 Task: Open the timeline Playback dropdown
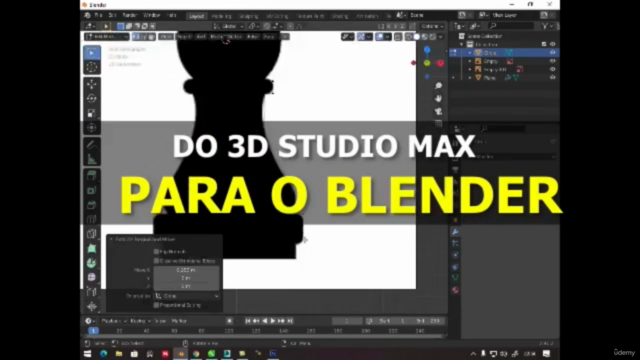[113, 321]
